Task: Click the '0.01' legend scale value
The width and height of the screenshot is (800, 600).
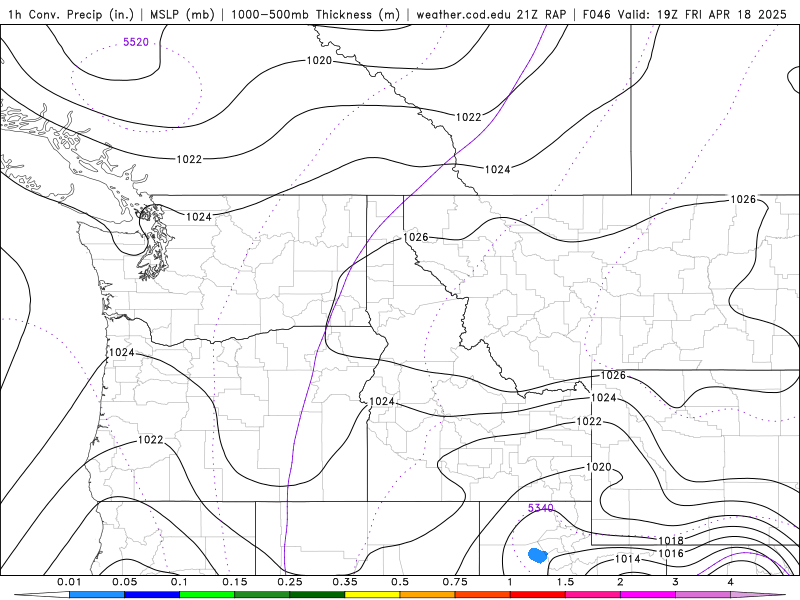Action: point(69,582)
